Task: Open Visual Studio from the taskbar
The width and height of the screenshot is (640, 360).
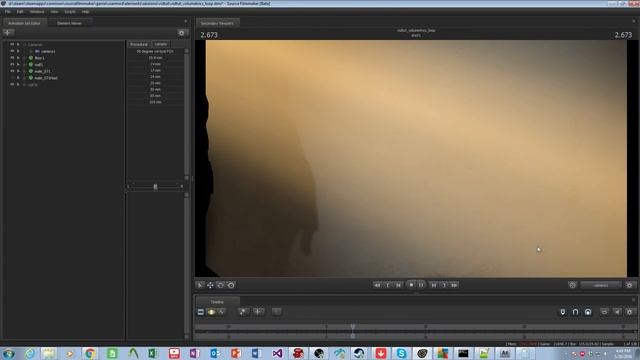Action: (277, 353)
